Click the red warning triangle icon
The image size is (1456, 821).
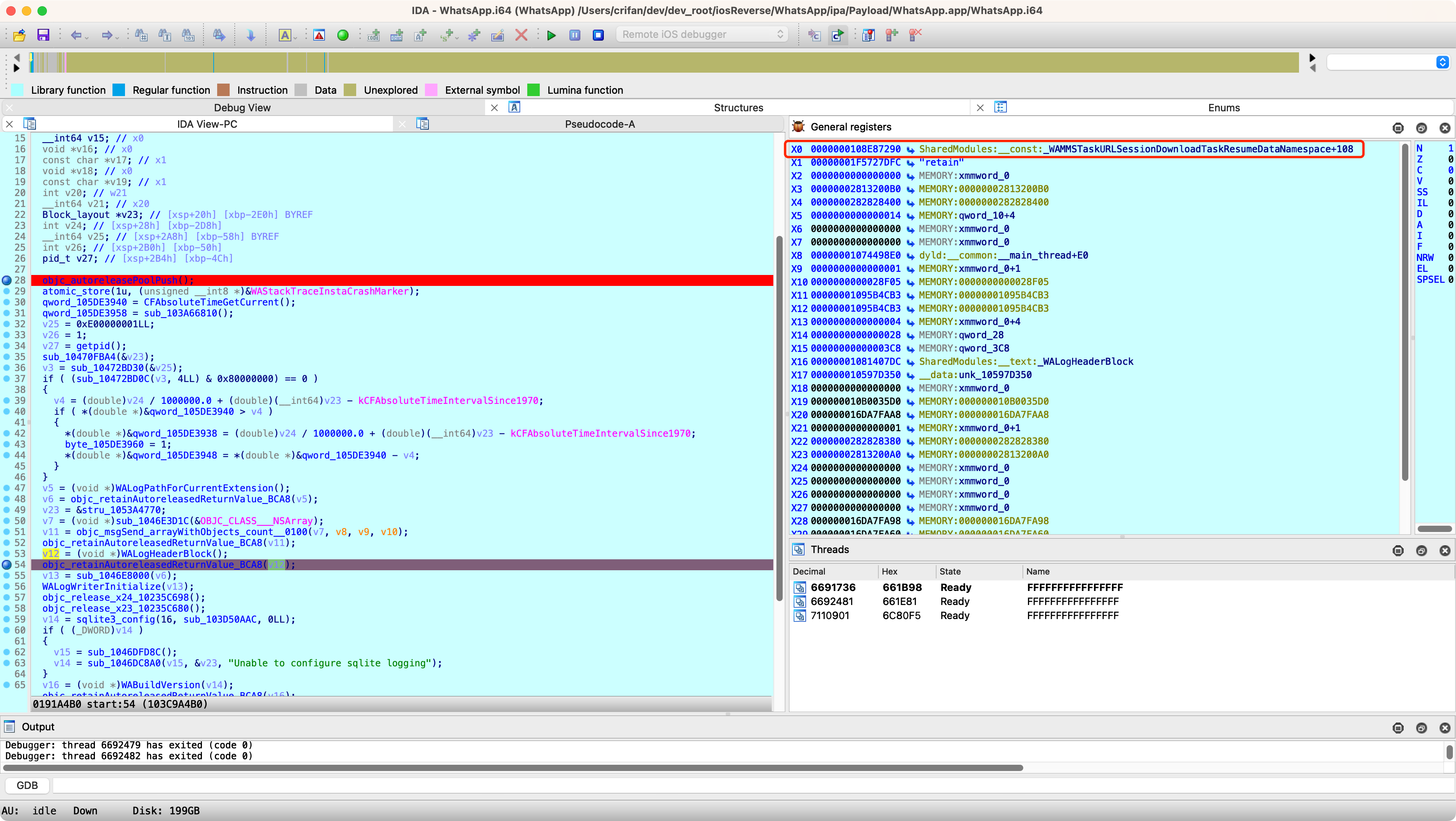point(319,35)
